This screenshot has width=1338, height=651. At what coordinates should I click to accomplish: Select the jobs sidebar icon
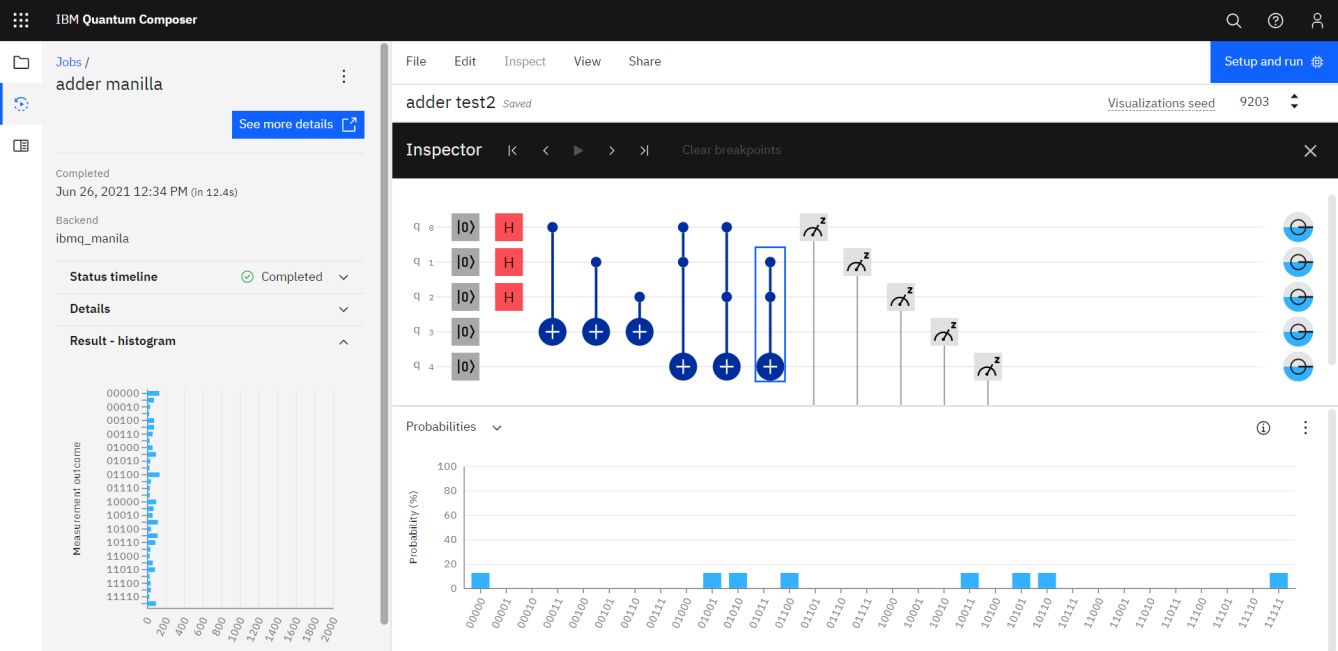coord(21,104)
